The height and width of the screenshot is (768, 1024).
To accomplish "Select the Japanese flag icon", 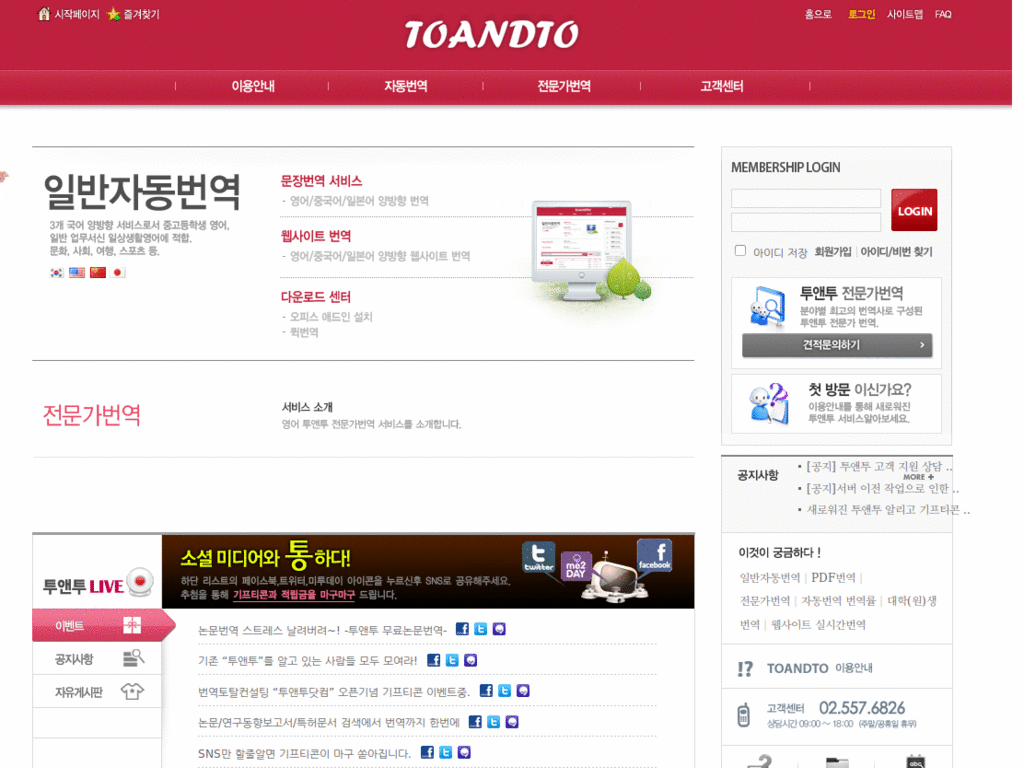I will (118, 272).
